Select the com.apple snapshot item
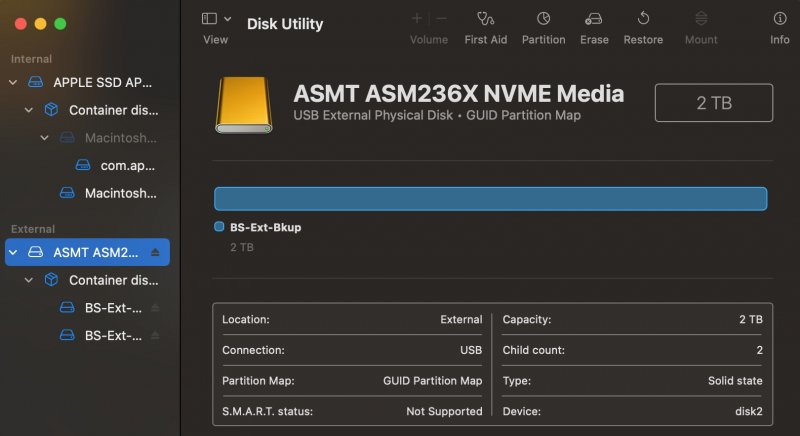 pyautogui.click(x=127, y=166)
